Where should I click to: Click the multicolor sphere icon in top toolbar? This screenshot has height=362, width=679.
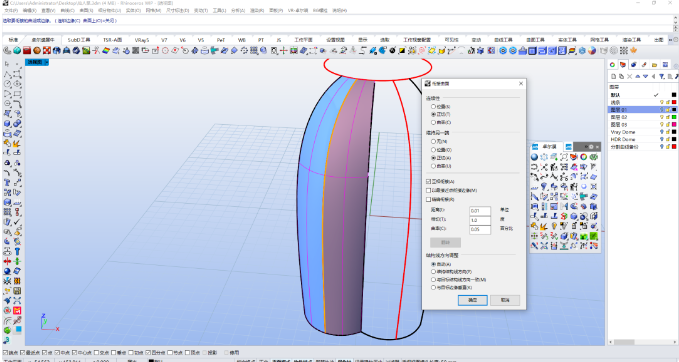[x=592, y=51]
